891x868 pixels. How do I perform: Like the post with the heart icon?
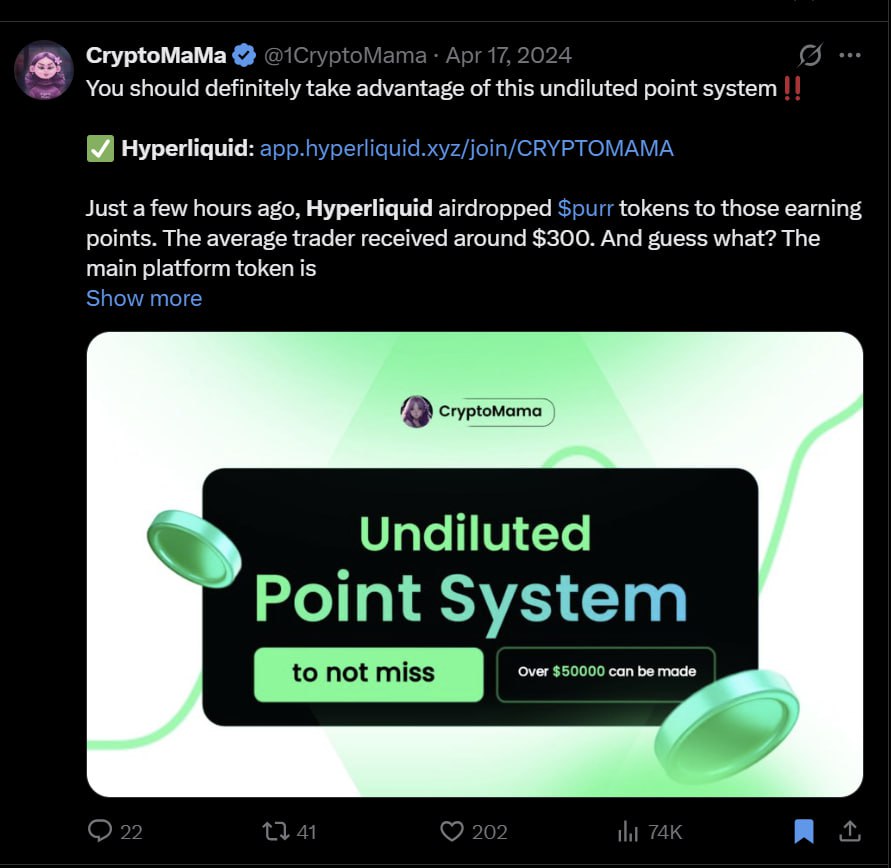(x=452, y=831)
